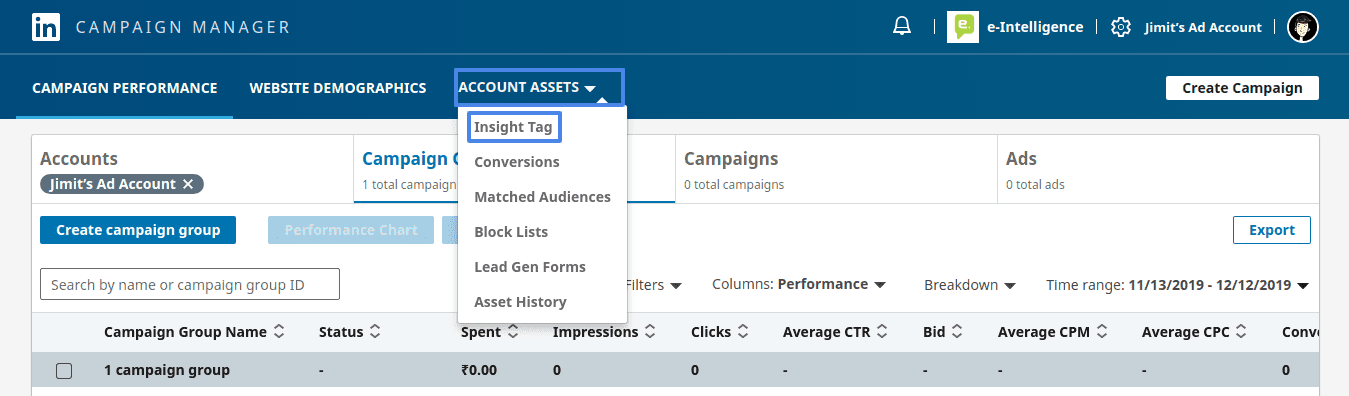Switch to Website Demographics tab

point(338,88)
